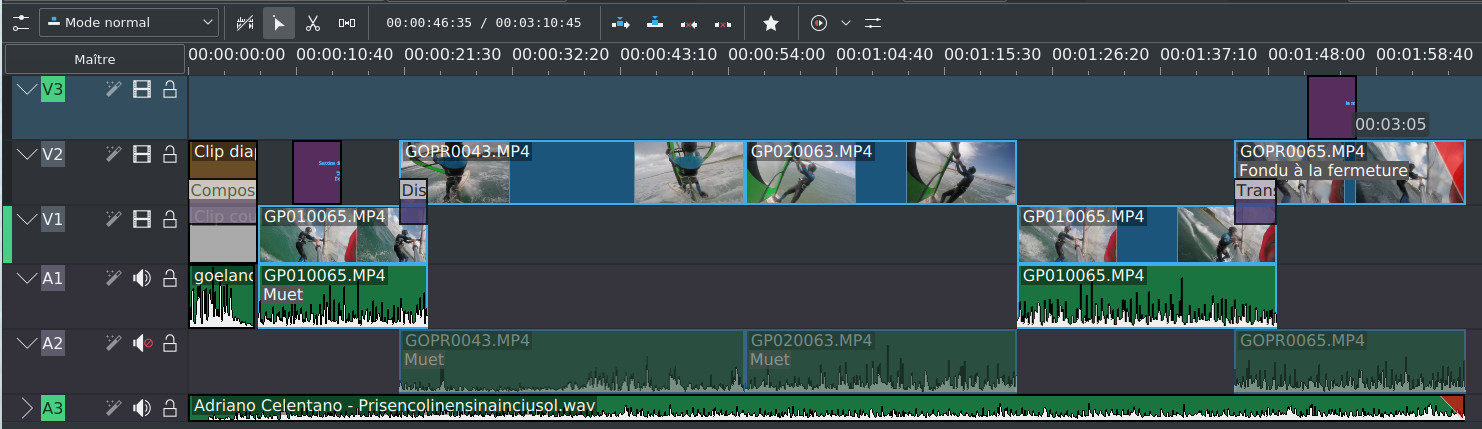This screenshot has width=1482, height=429.
Task: Expand the collapsed A3 track
Action: pyautogui.click(x=26, y=408)
